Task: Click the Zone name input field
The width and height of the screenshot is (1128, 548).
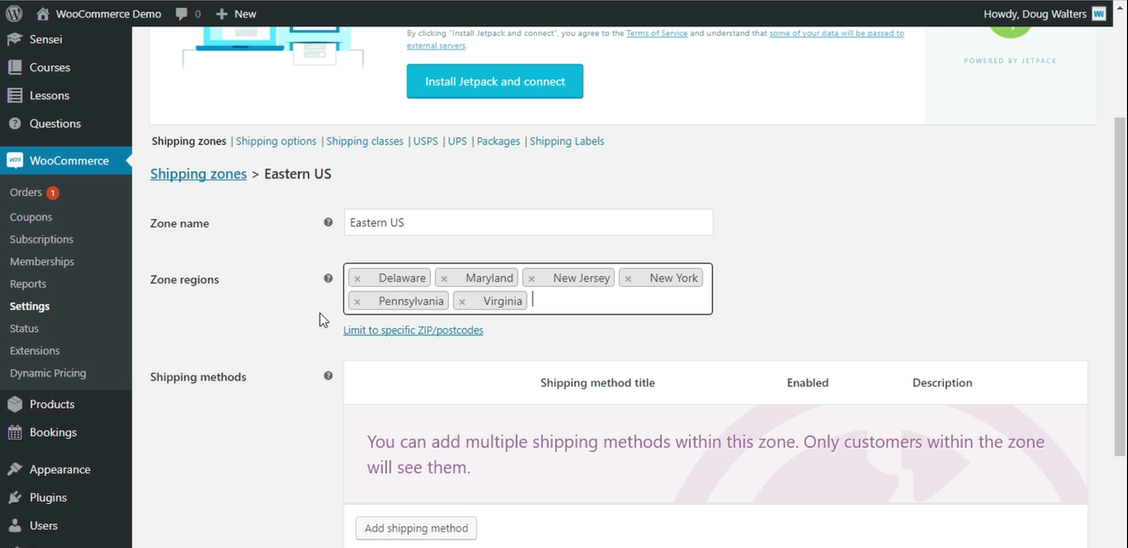Action: pyautogui.click(x=529, y=222)
